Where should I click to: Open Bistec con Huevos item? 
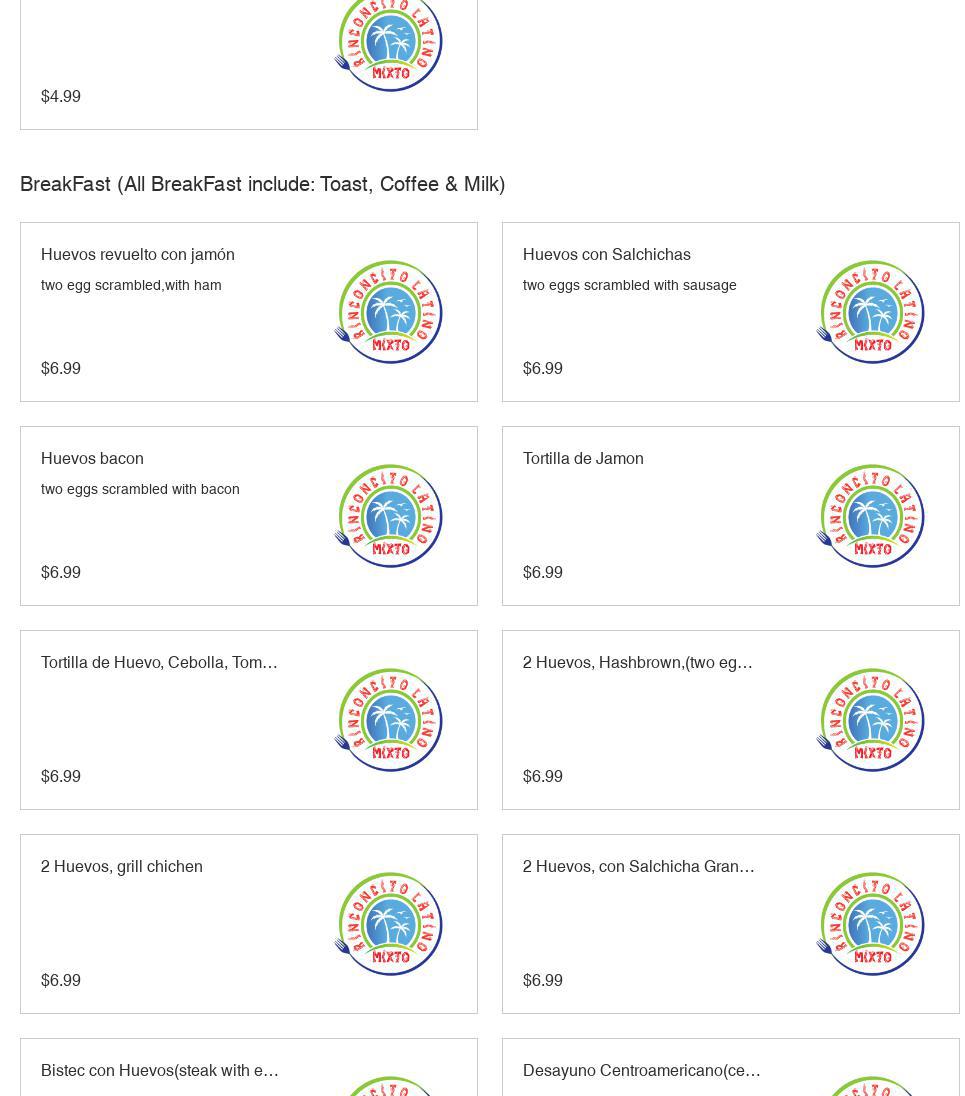160,1070
